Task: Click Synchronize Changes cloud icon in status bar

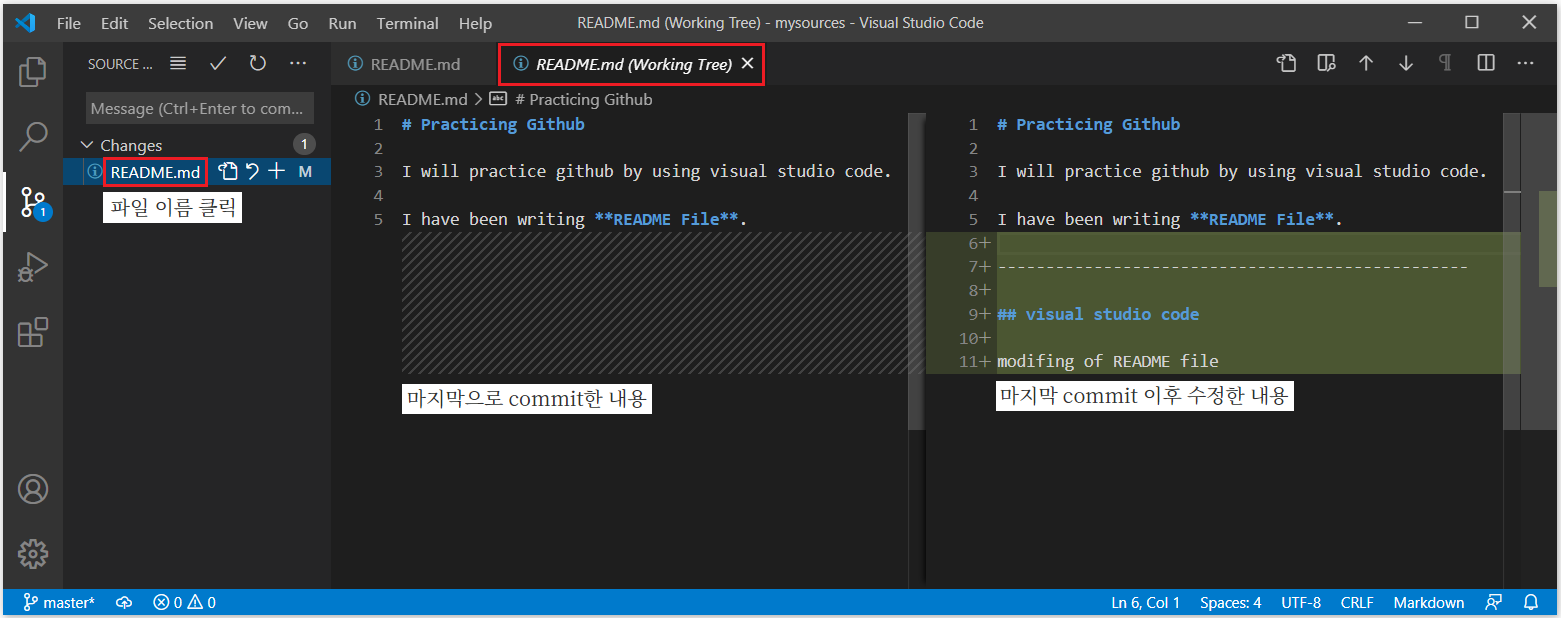Action: point(124,602)
